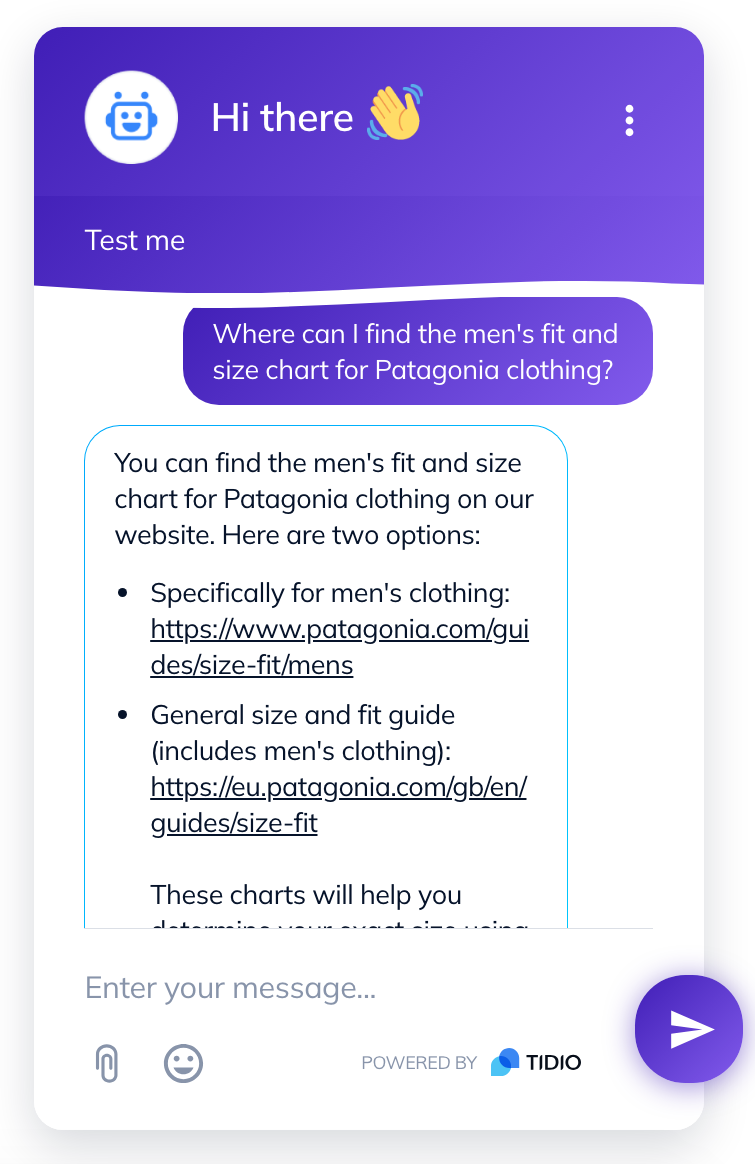This screenshot has height=1164, width=755.
Task: Click the 'Test me' subtitle text
Action: (x=134, y=241)
